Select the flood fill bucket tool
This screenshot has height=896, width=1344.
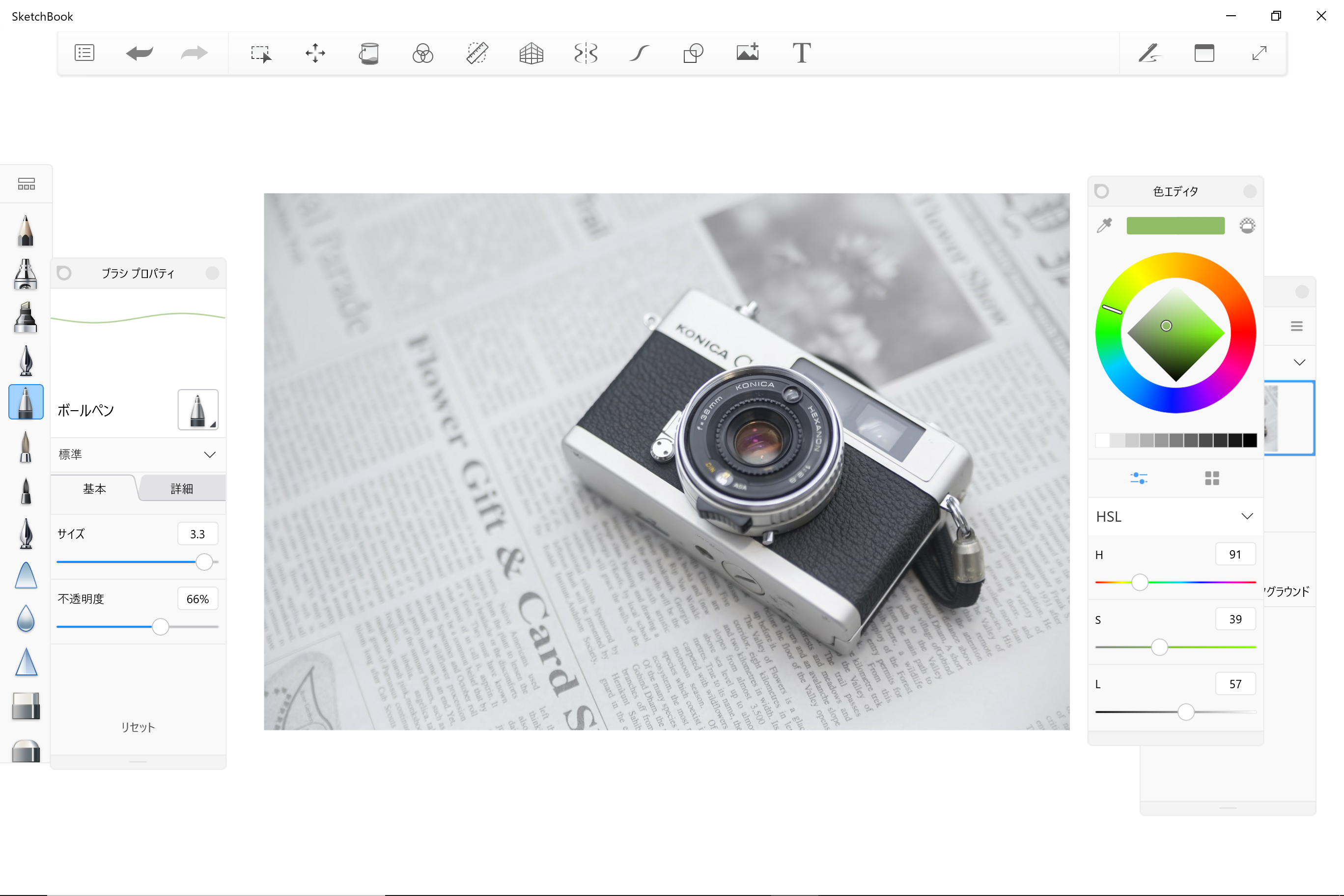coord(369,53)
